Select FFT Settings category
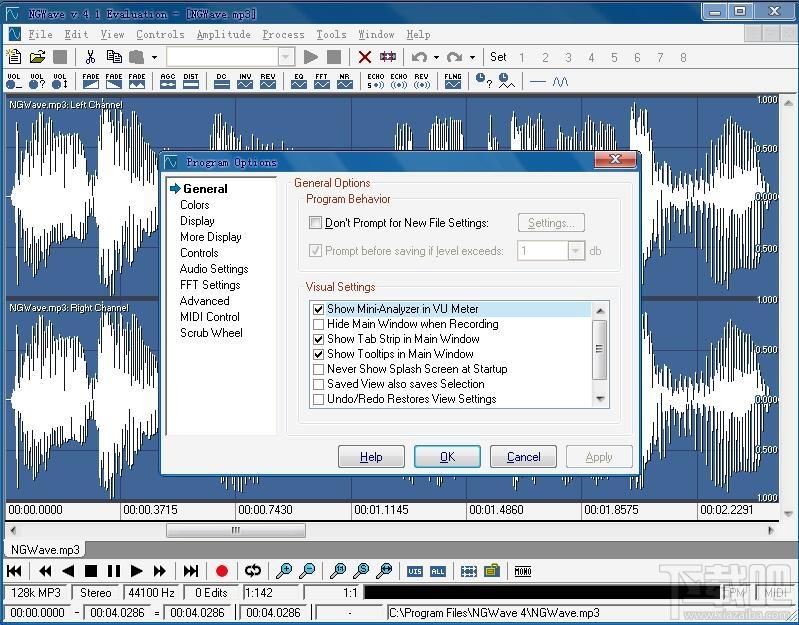The height and width of the screenshot is (625, 799). click(210, 285)
